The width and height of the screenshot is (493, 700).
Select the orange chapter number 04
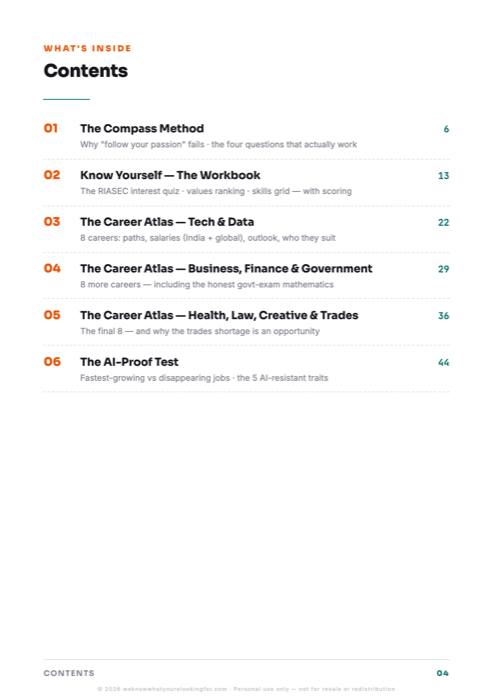(x=52, y=268)
